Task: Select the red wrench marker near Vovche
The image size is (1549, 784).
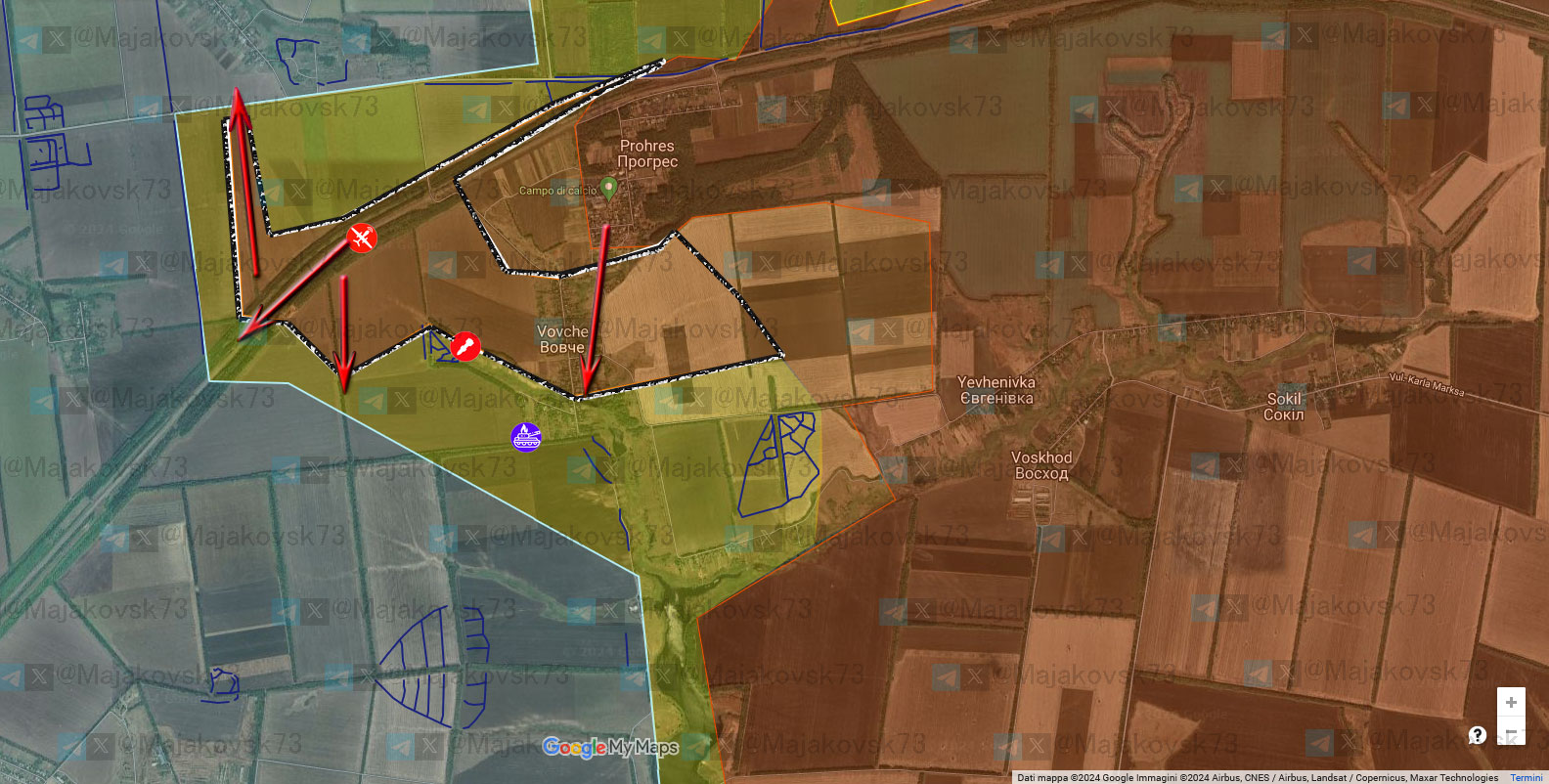Action: pos(465,346)
